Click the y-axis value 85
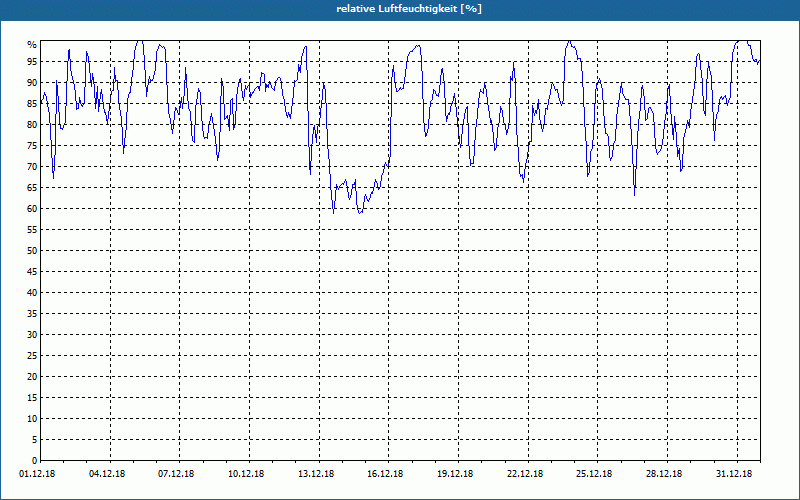This screenshot has height=500, width=800. coord(32,104)
